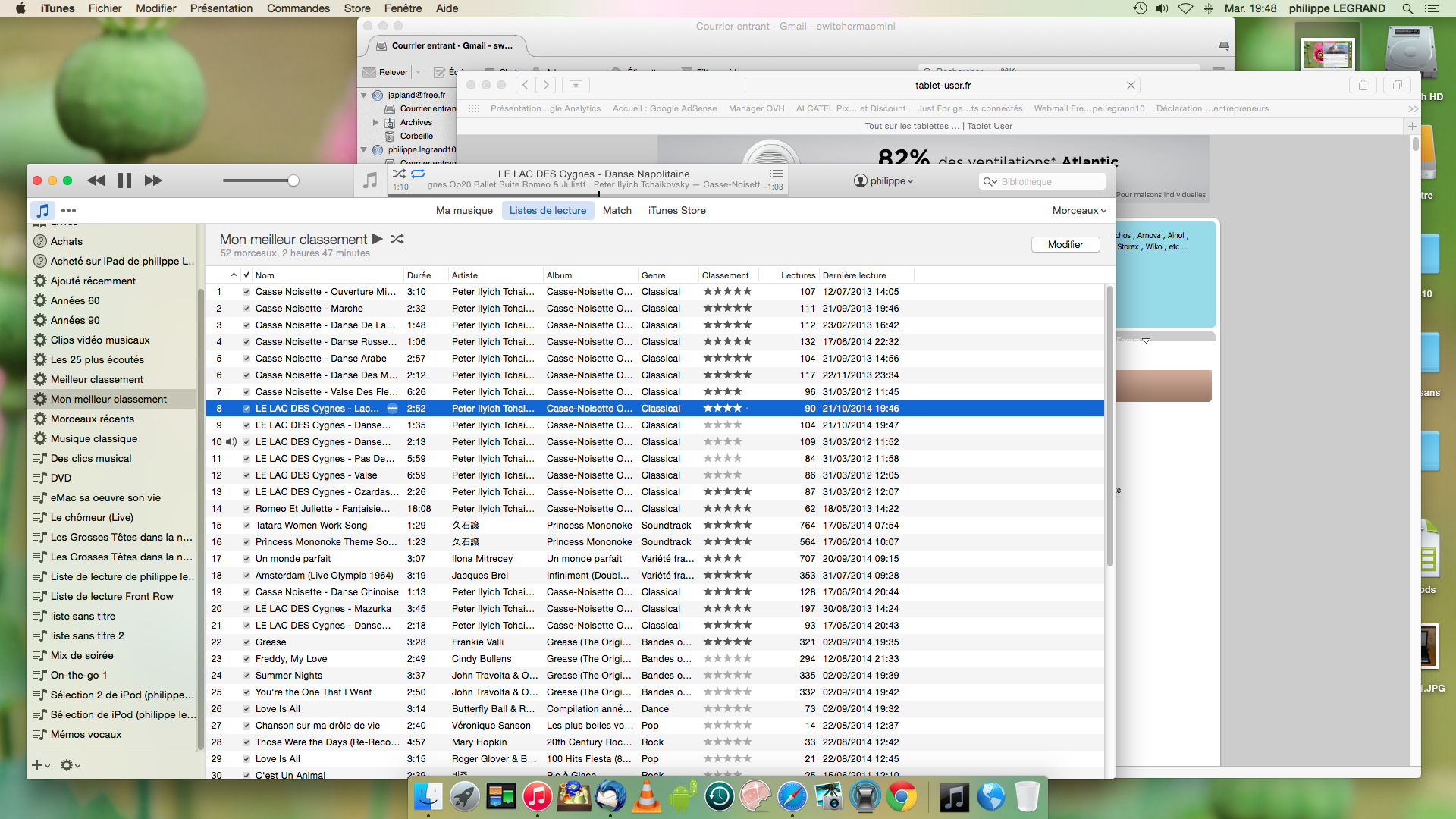Open the more media types ellipsis

[68, 210]
